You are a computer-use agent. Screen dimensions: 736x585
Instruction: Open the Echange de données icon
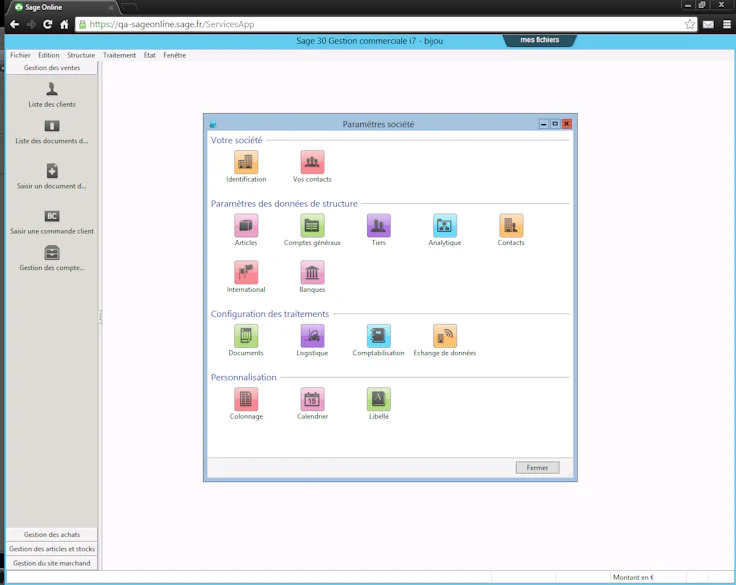pos(445,336)
